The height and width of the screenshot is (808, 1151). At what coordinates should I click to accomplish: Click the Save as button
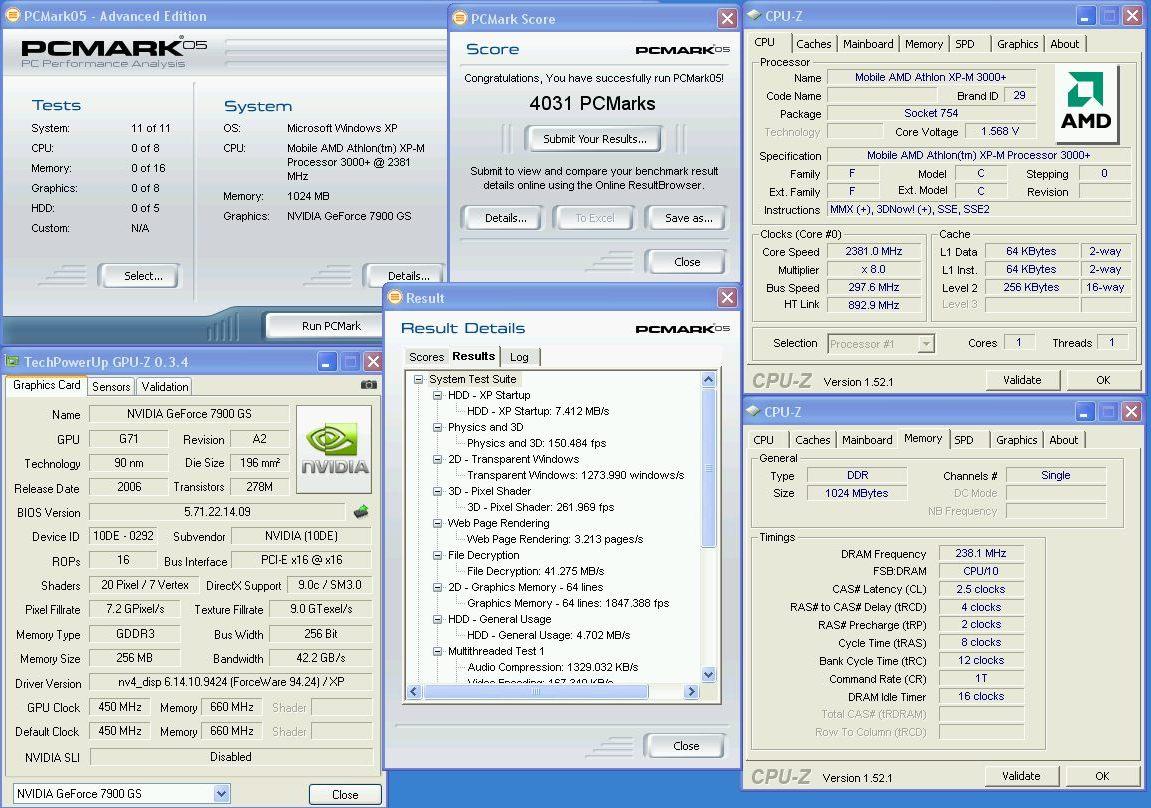pos(688,218)
